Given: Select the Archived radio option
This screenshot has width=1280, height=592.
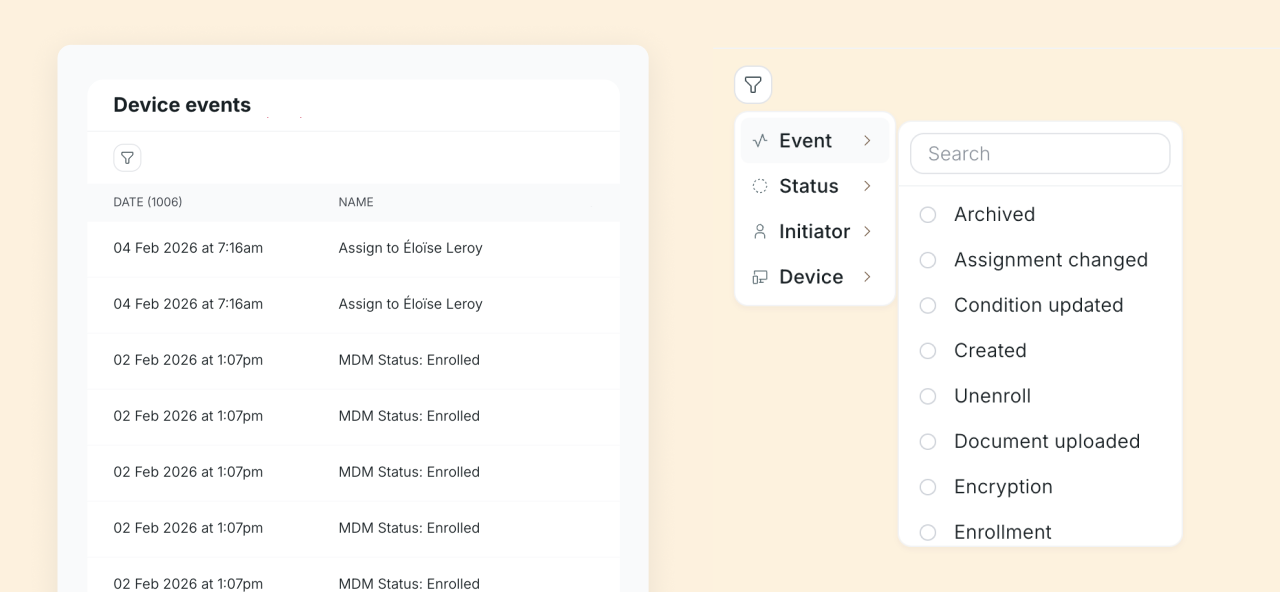Looking at the screenshot, I should (928, 215).
